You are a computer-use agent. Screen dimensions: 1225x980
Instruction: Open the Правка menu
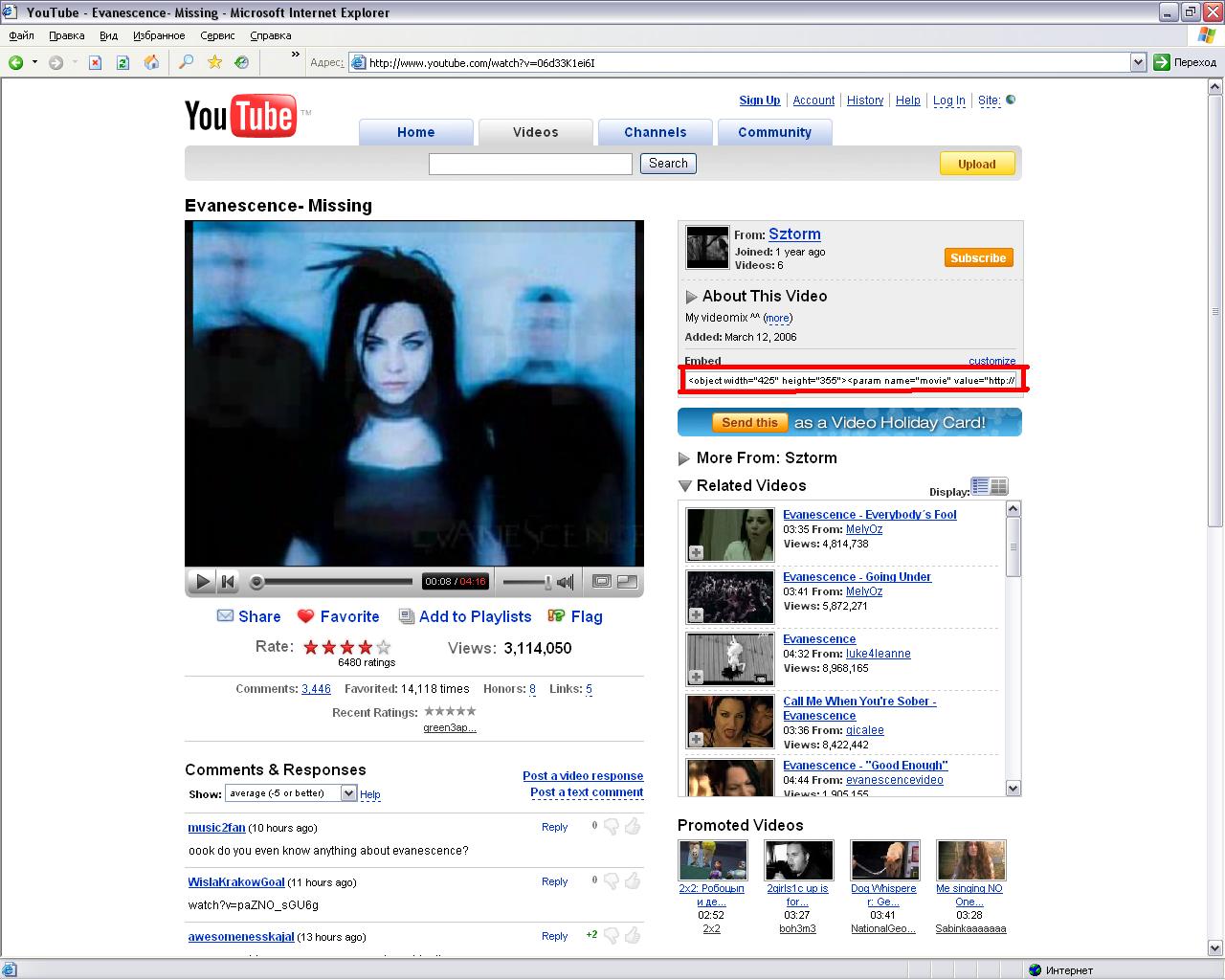[x=66, y=35]
